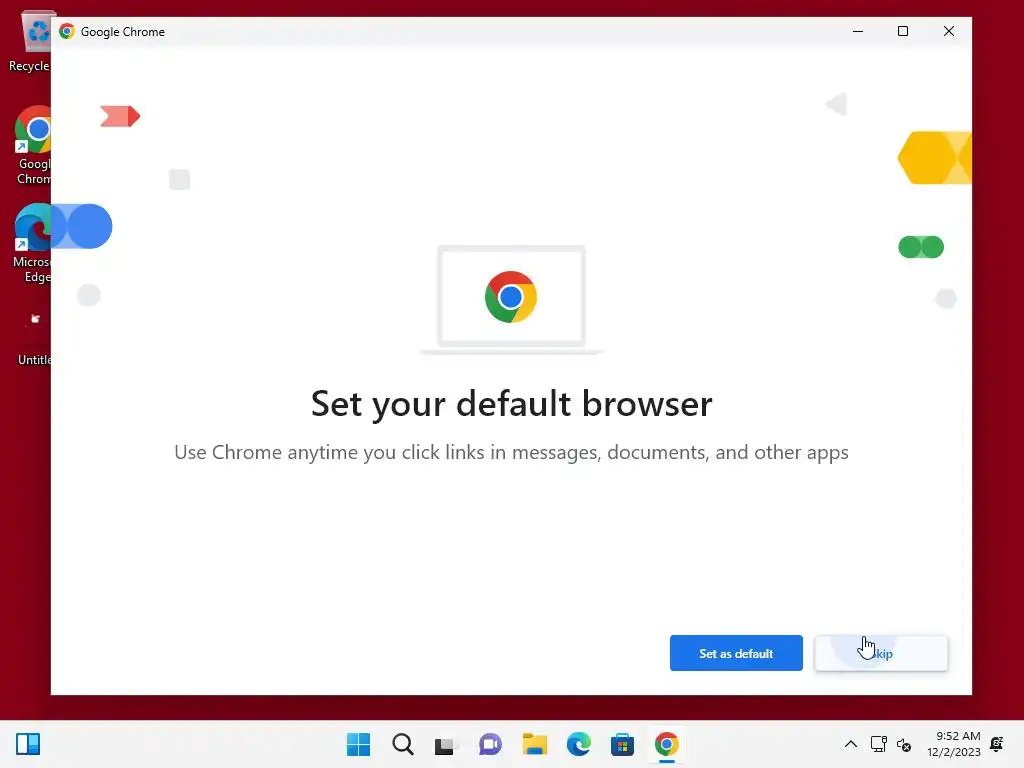Select Microsoft Edge desktop shortcut
Image resolution: width=1024 pixels, height=768 pixels.
click(x=31, y=243)
